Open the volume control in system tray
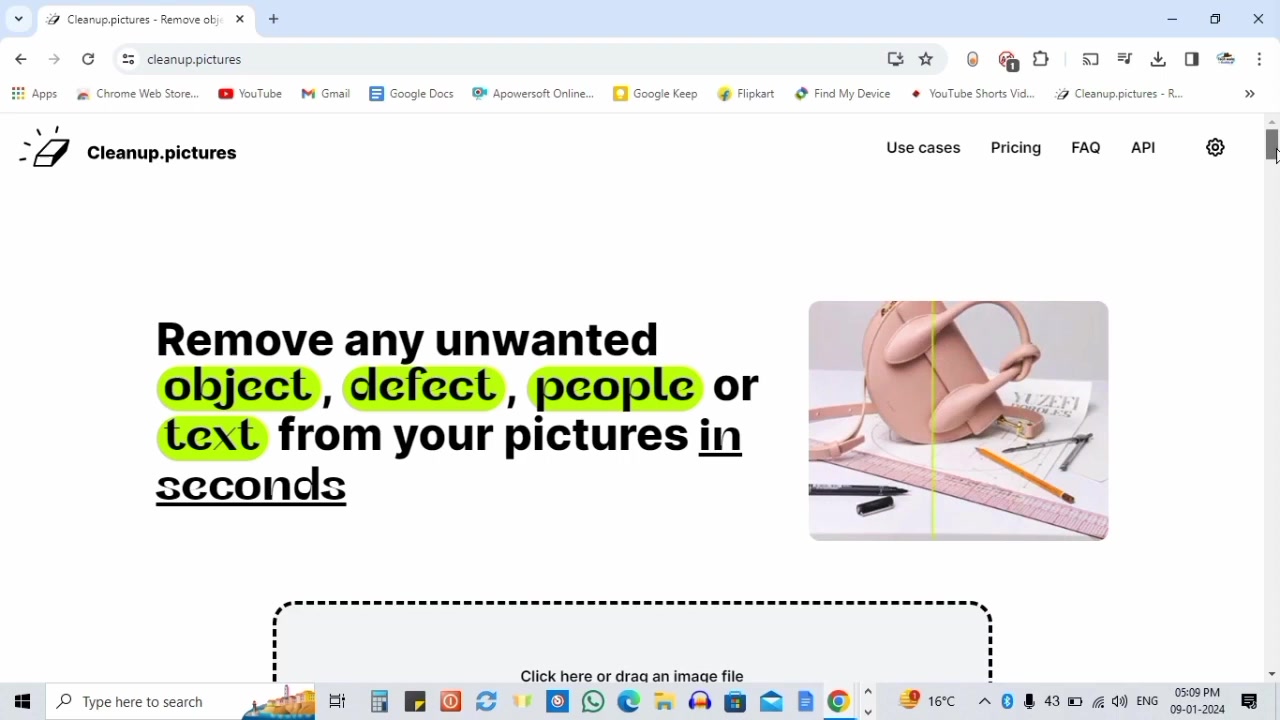Viewport: 1280px width, 720px height. point(1120,701)
